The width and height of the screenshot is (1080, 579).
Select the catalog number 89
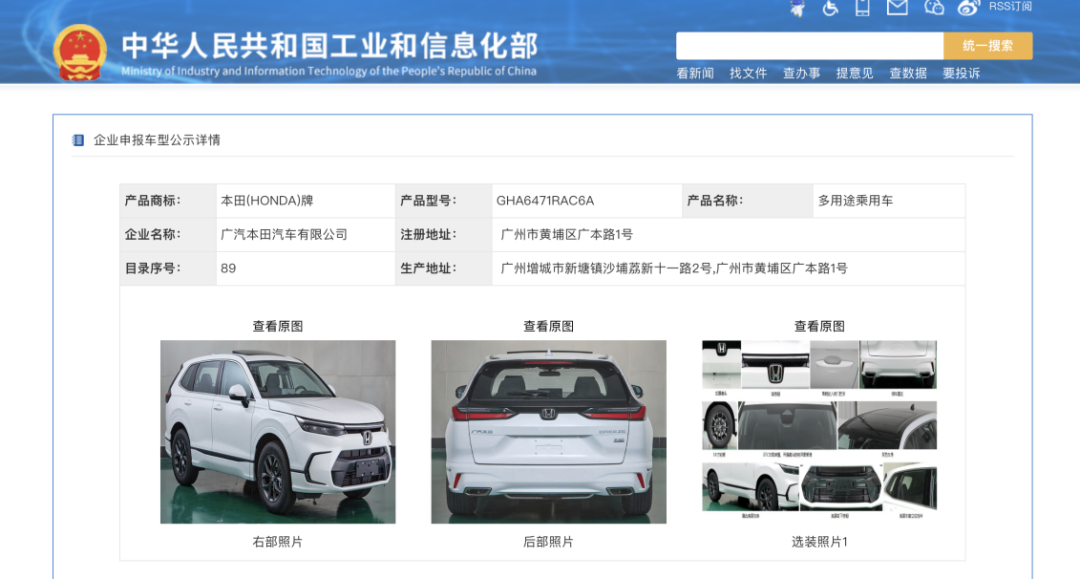228,269
